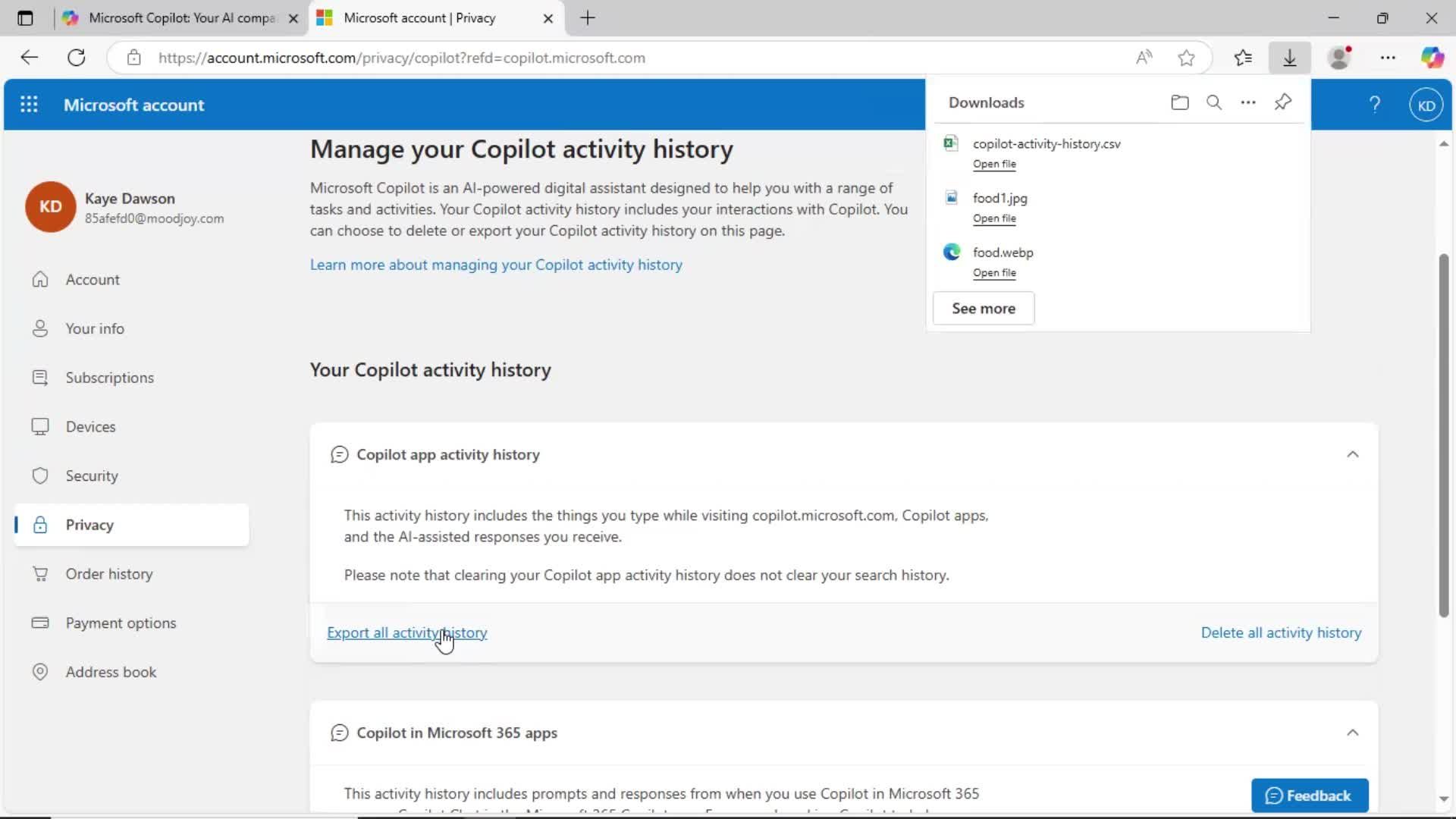This screenshot has width=1456, height=819.
Task: Click the Excel icon for copilot-activity-history.csv
Action: 951,143
